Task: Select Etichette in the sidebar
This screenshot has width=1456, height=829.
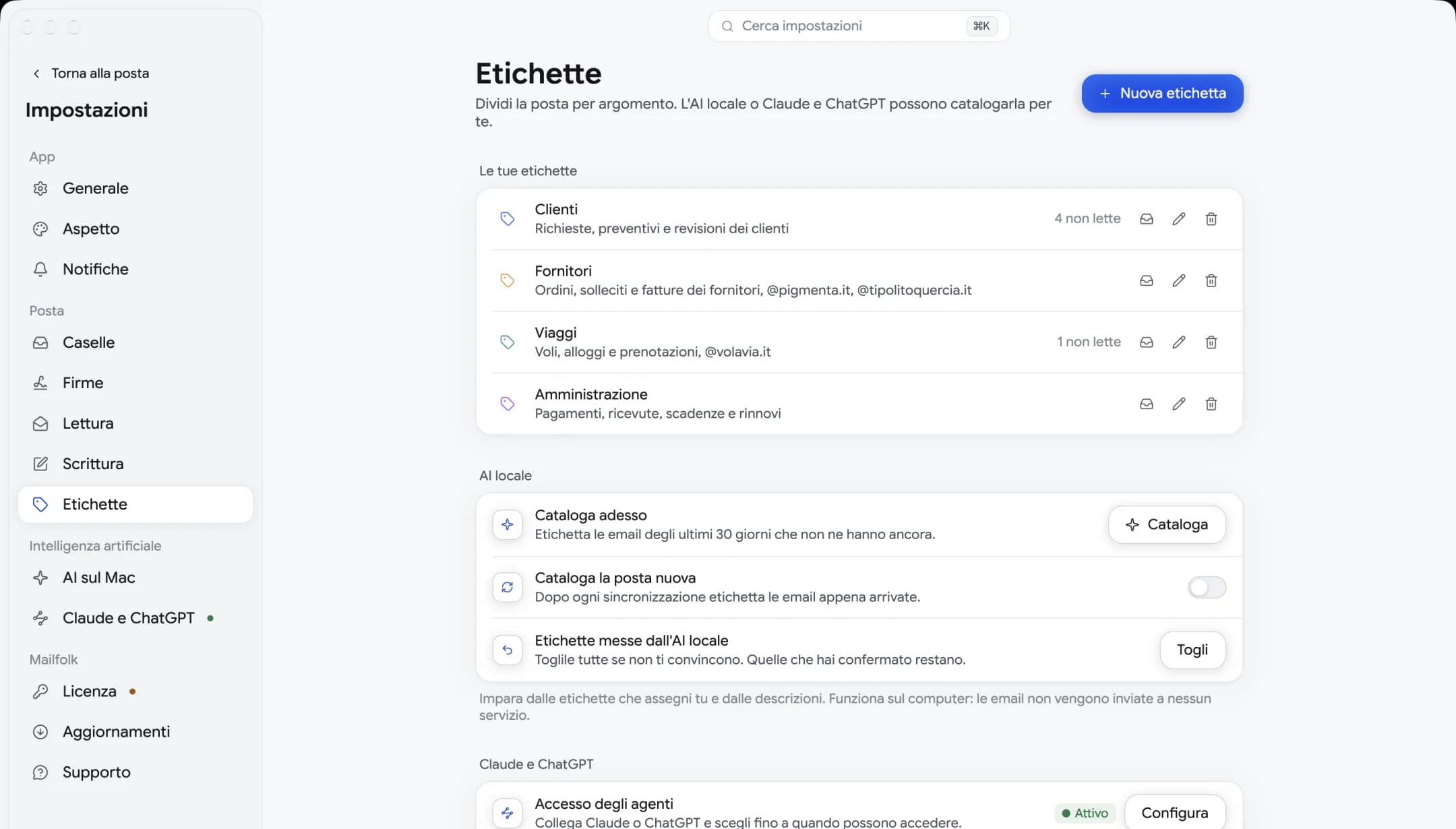Action: (135, 504)
